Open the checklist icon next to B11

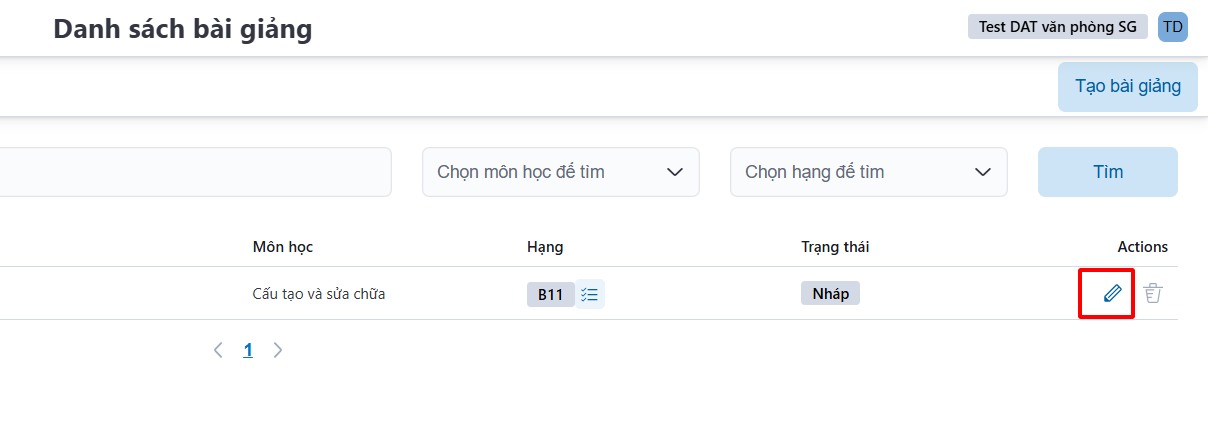(589, 294)
